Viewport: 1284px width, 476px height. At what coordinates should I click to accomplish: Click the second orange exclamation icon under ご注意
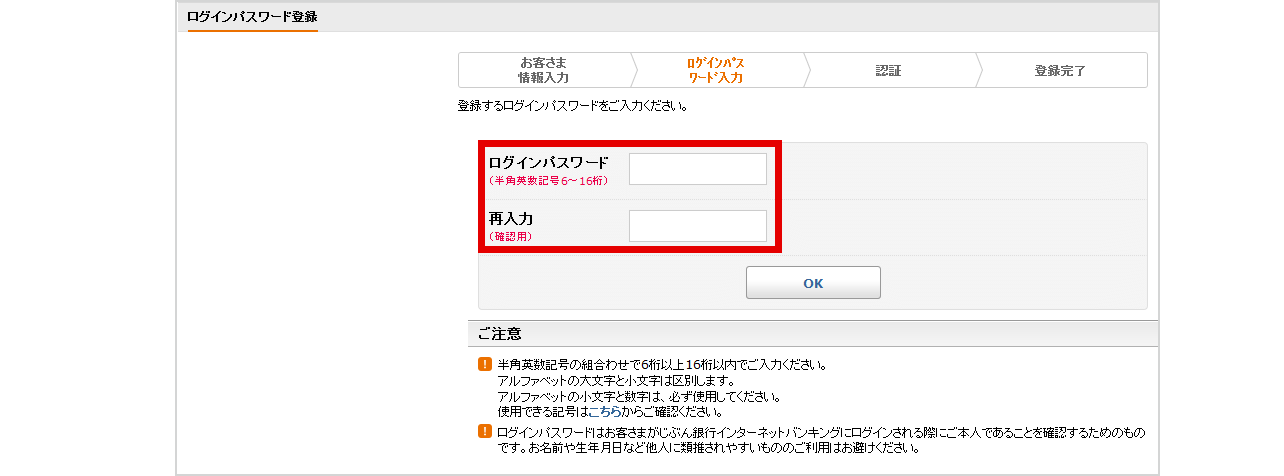click(x=485, y=432)
